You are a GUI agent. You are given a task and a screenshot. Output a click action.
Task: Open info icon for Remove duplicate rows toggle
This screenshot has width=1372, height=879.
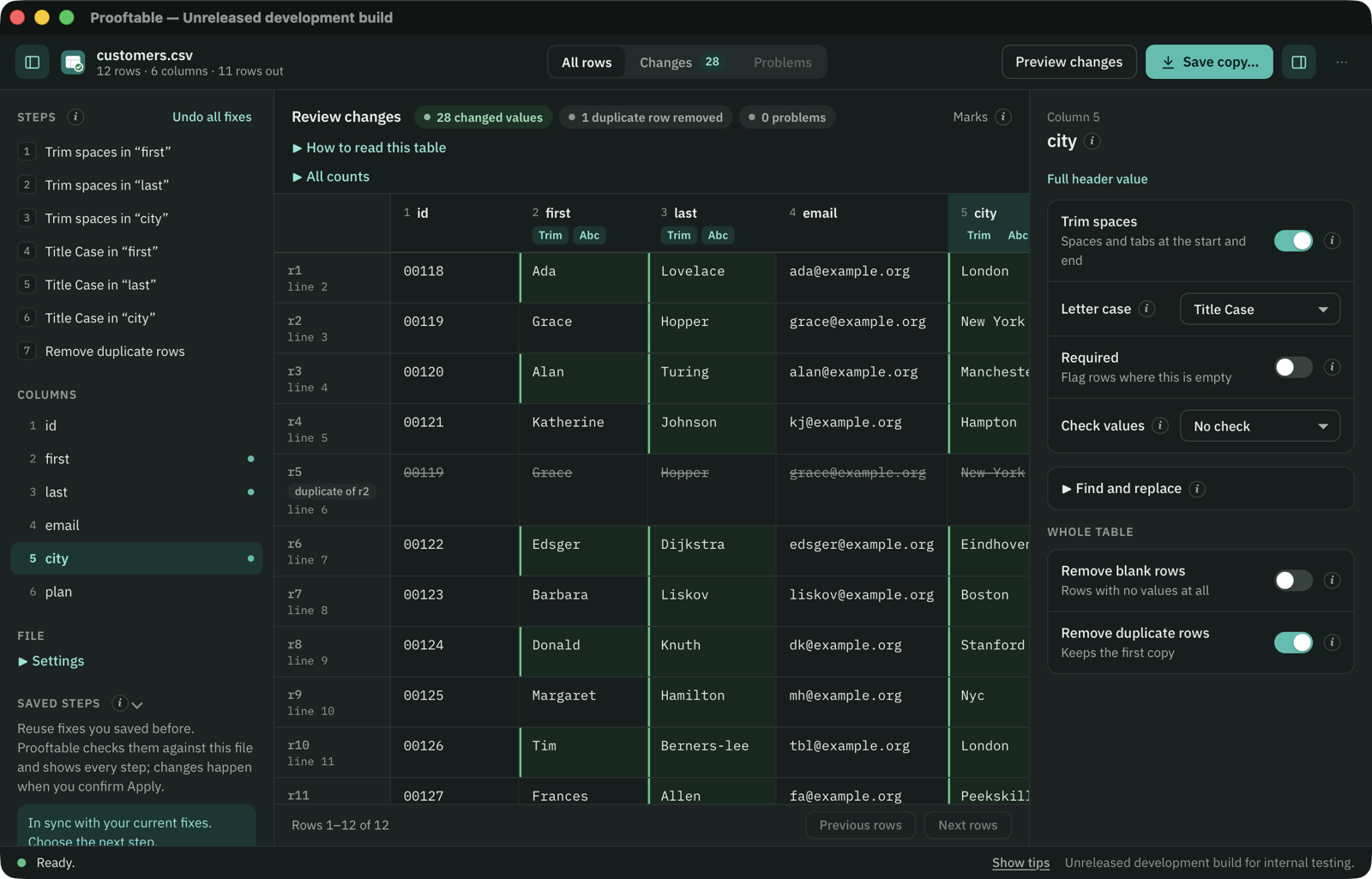[1332, 642]
